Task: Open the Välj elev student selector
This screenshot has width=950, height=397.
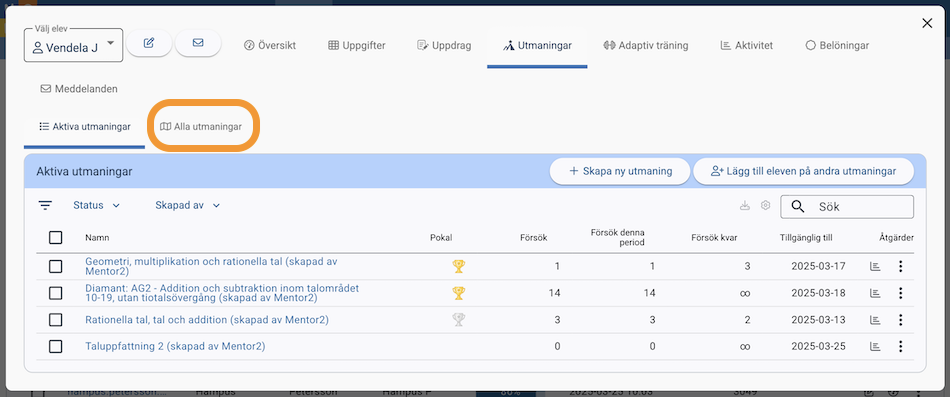Action: (73, 45)
